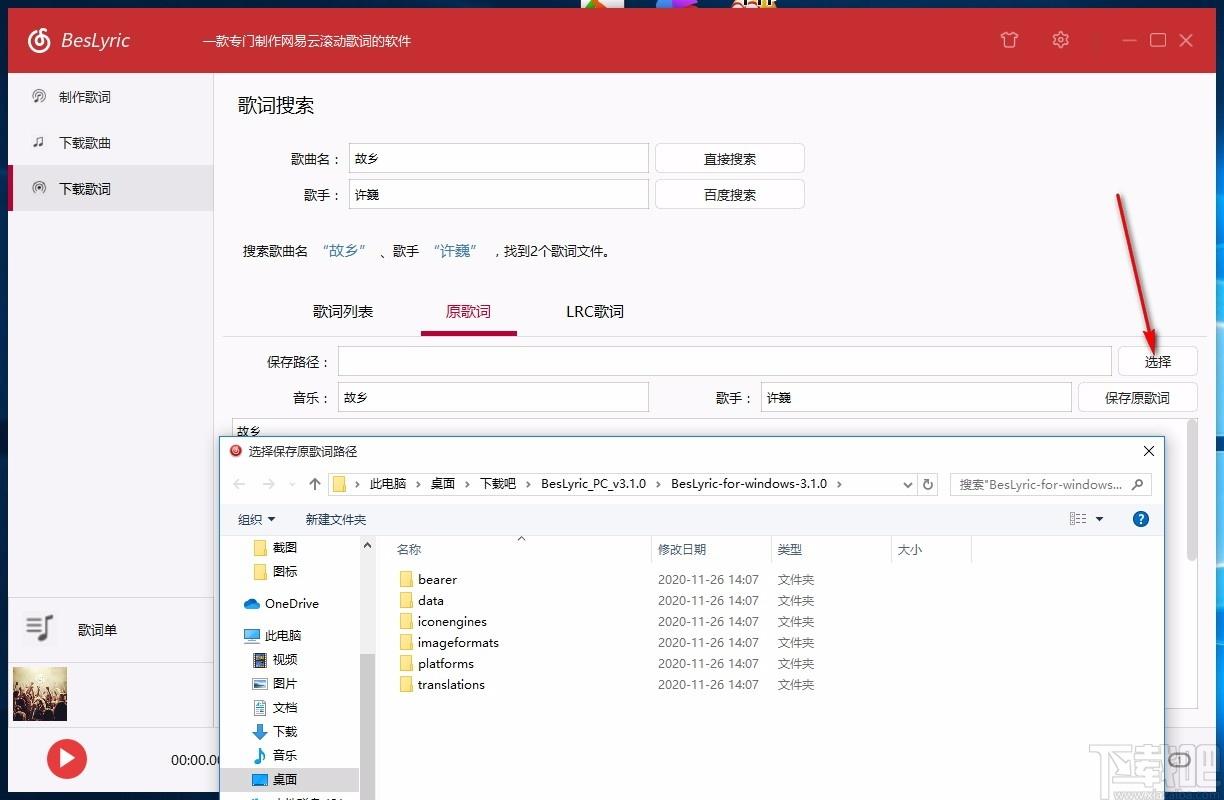Open recent locations dropdown arrow

292,484
